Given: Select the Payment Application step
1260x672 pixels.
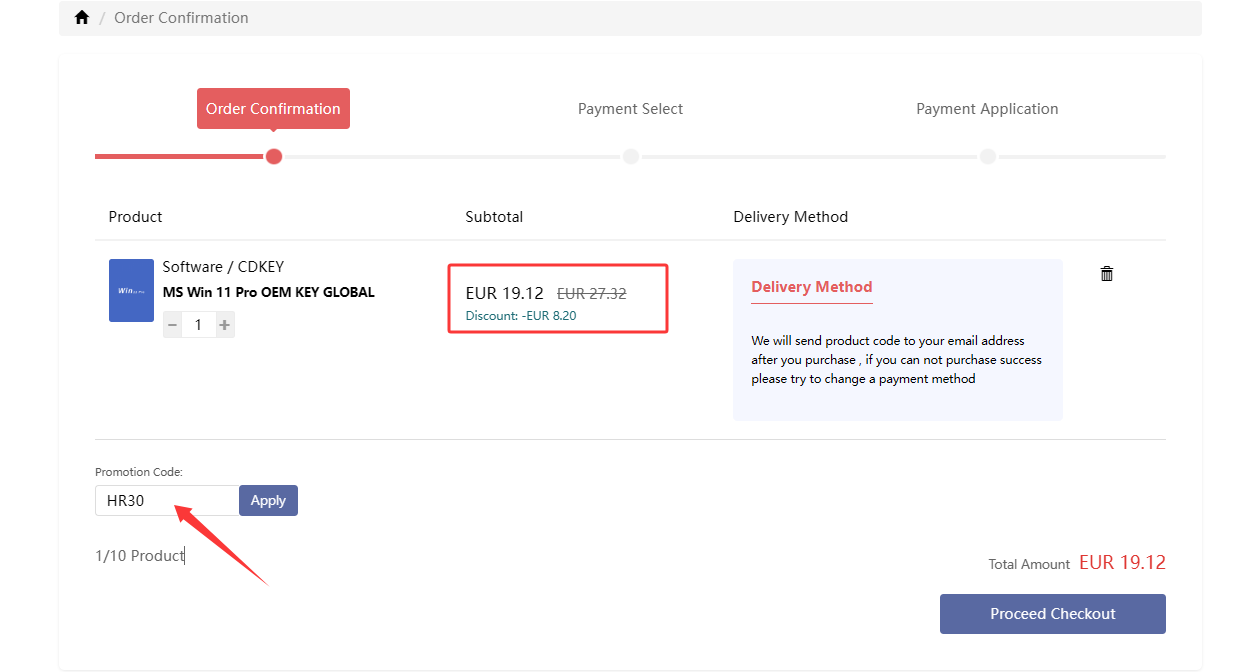Looking at the screenshot, I should coord(987,109).
